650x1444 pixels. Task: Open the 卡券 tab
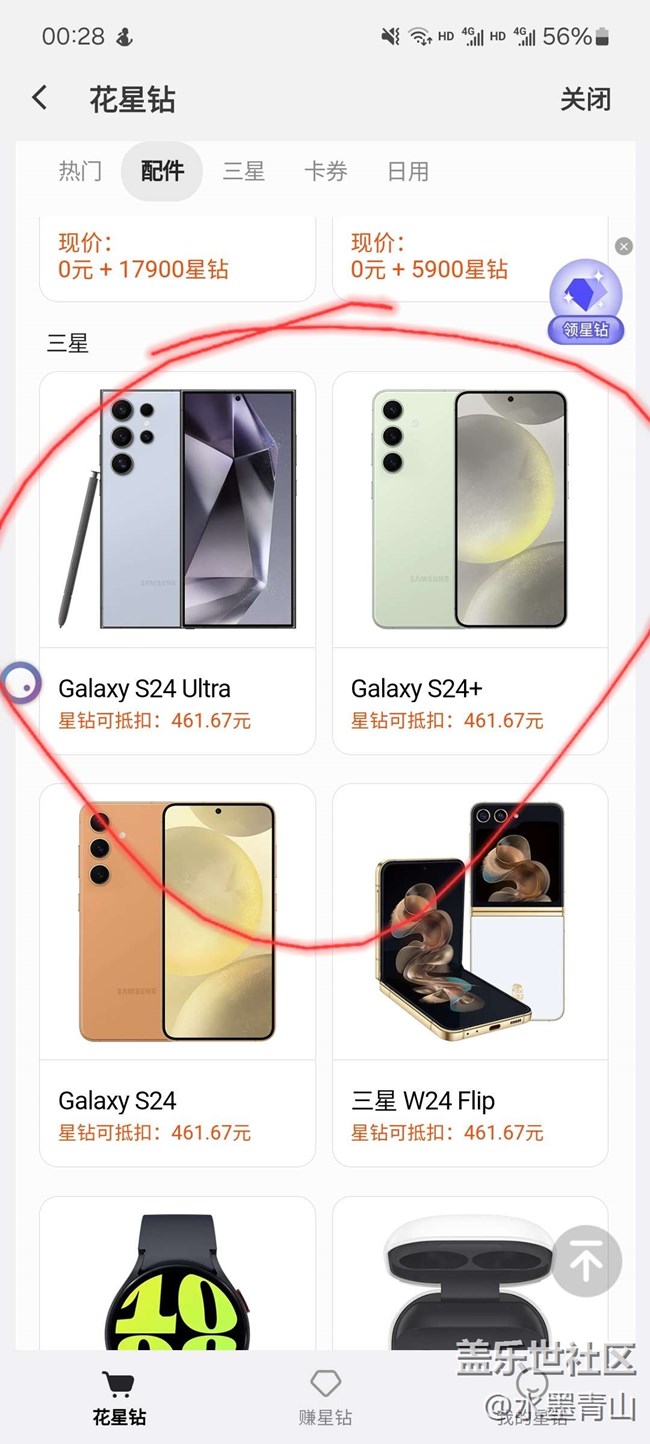pos(326,171)
